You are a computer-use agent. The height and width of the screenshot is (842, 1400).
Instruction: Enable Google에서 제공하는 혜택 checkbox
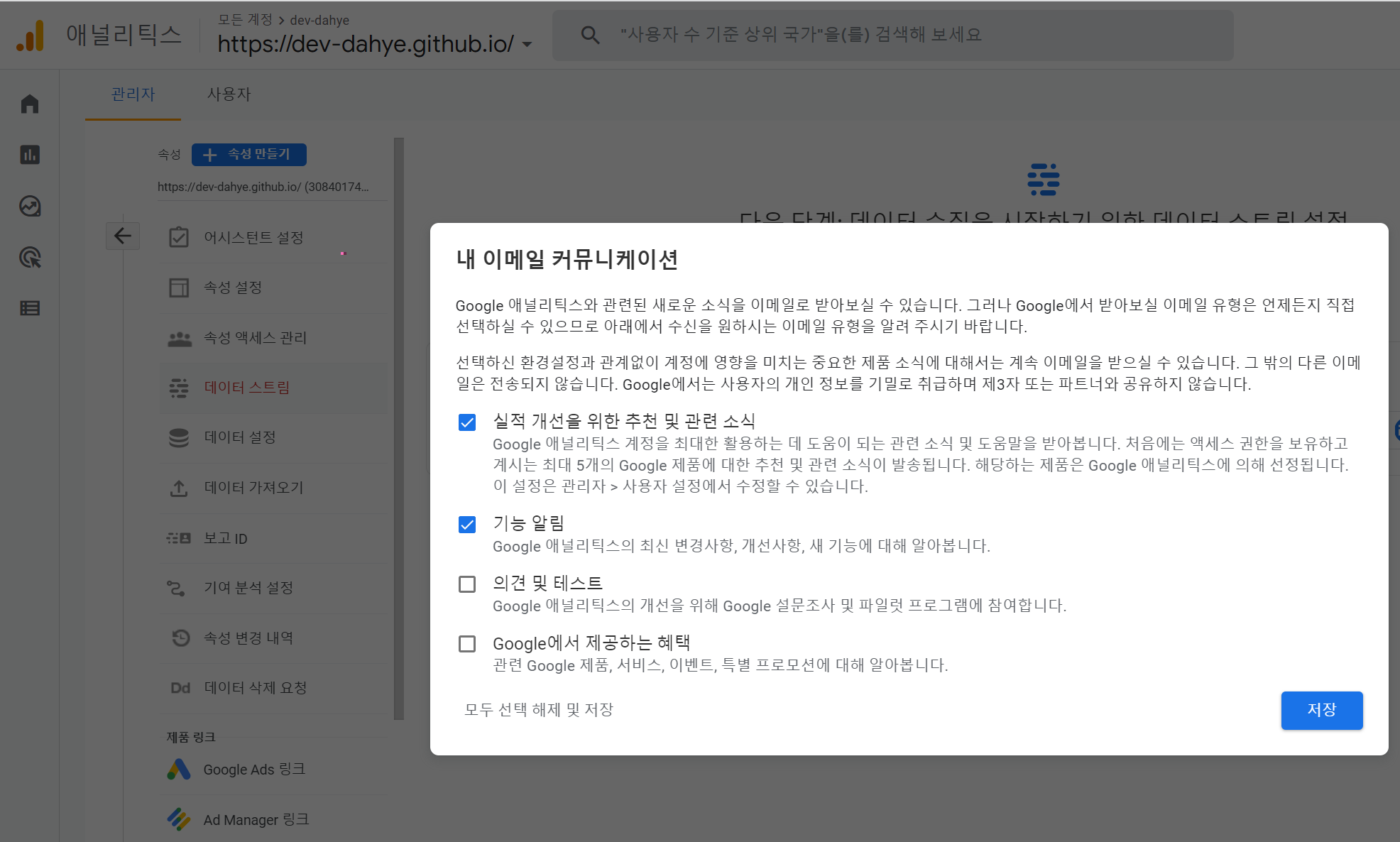[x=467, y=644]
